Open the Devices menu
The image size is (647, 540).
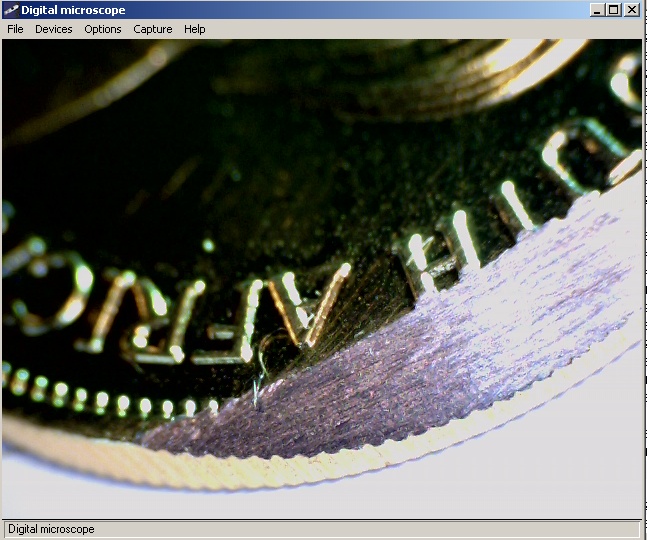(x=54, y=29)
